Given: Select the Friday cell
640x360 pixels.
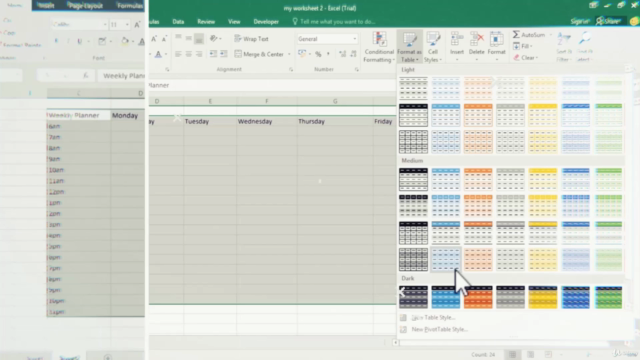Looking at the screenshot, I should click(x=384, y=121).
